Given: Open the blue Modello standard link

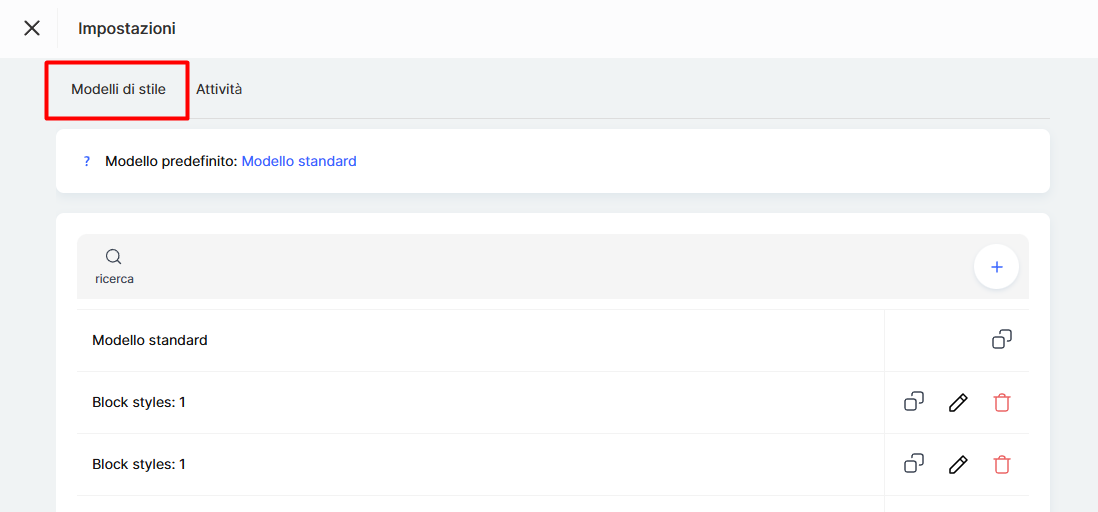Looking at the screenshot, I should click(299, 161).
